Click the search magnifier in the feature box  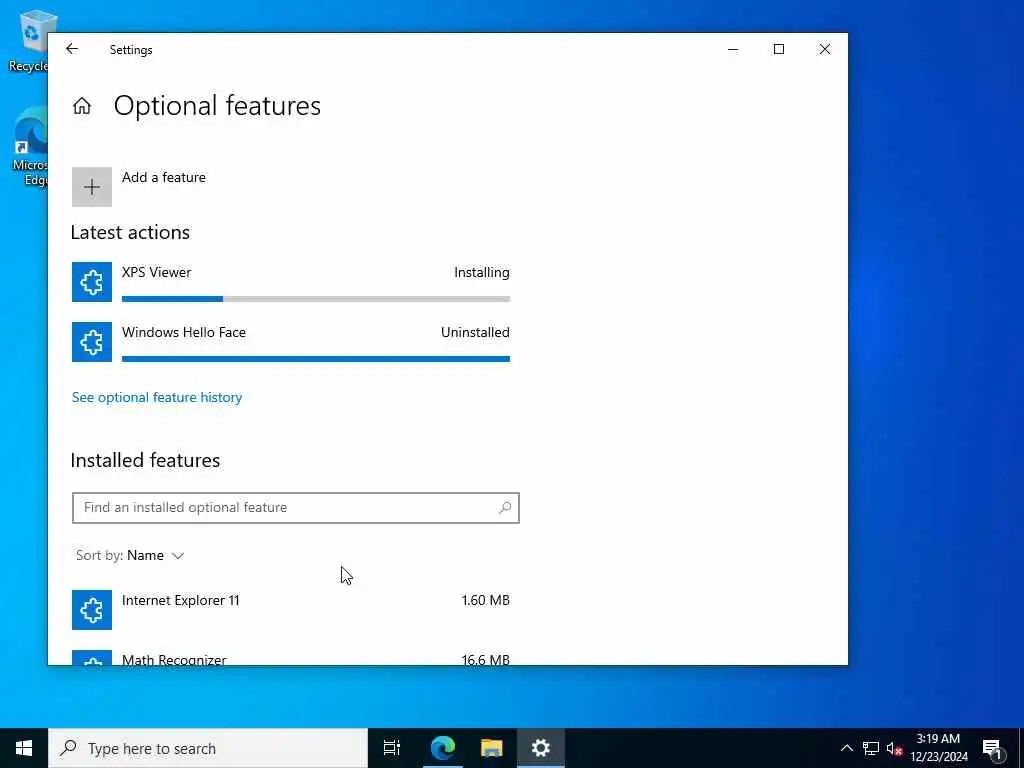505,507
